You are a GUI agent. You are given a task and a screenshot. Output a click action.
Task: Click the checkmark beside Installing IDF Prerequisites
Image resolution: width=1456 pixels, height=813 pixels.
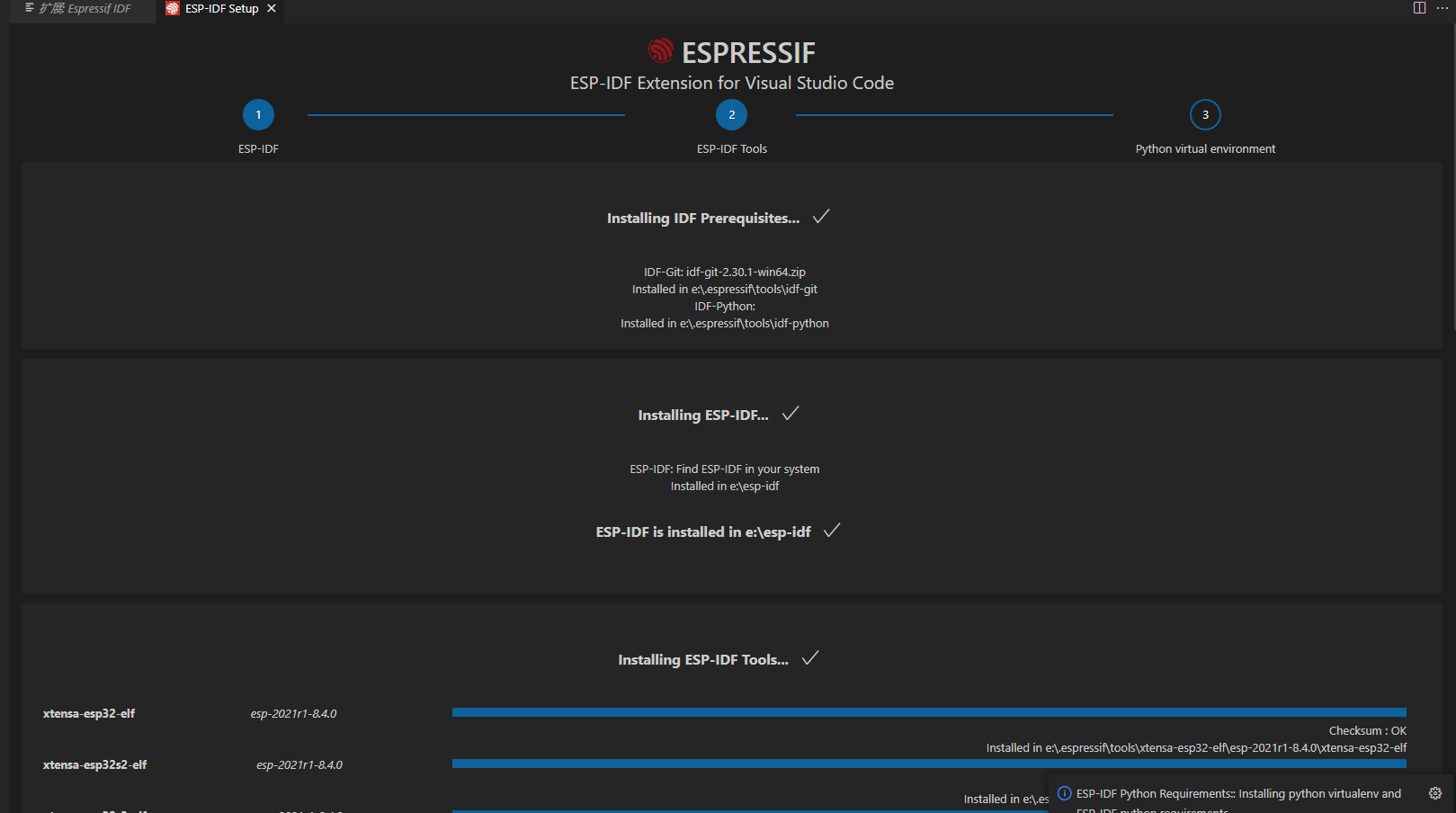(x=820, y=216)
